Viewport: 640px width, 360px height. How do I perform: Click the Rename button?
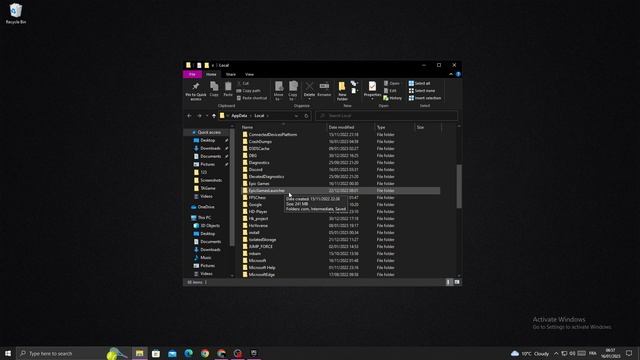point(324,89)
